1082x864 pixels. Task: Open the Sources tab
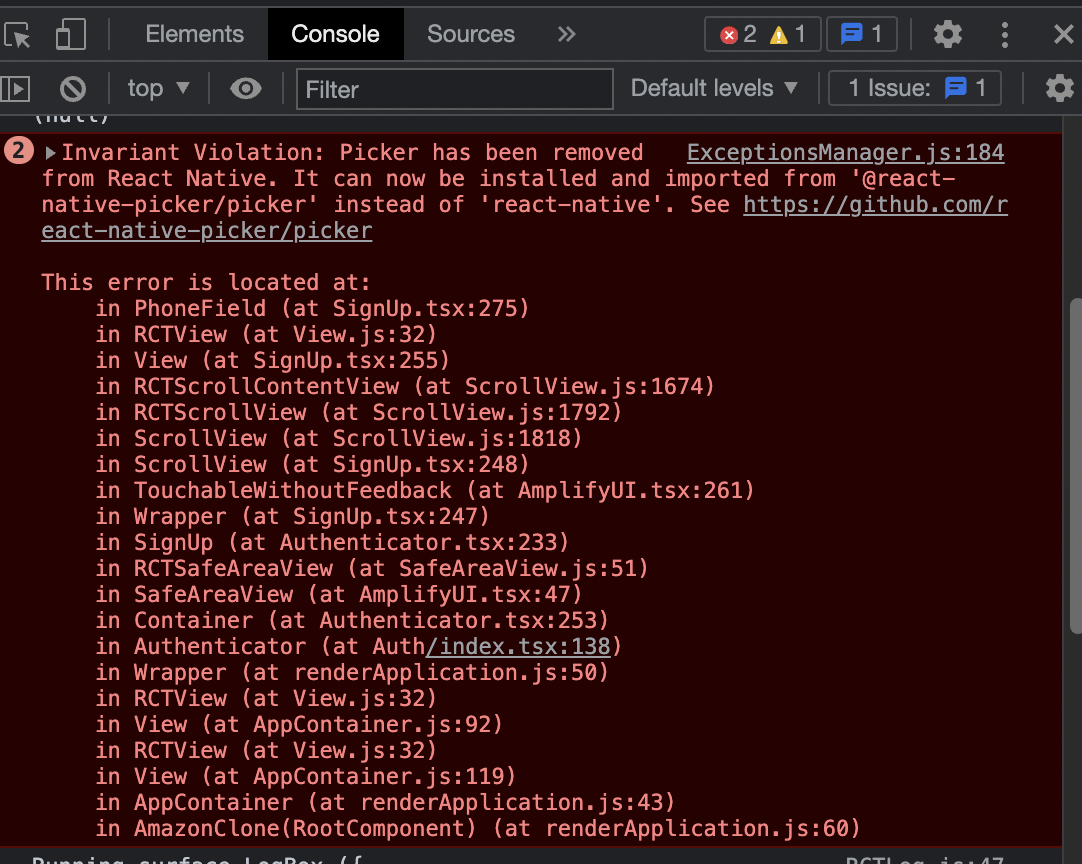[471, 34]
